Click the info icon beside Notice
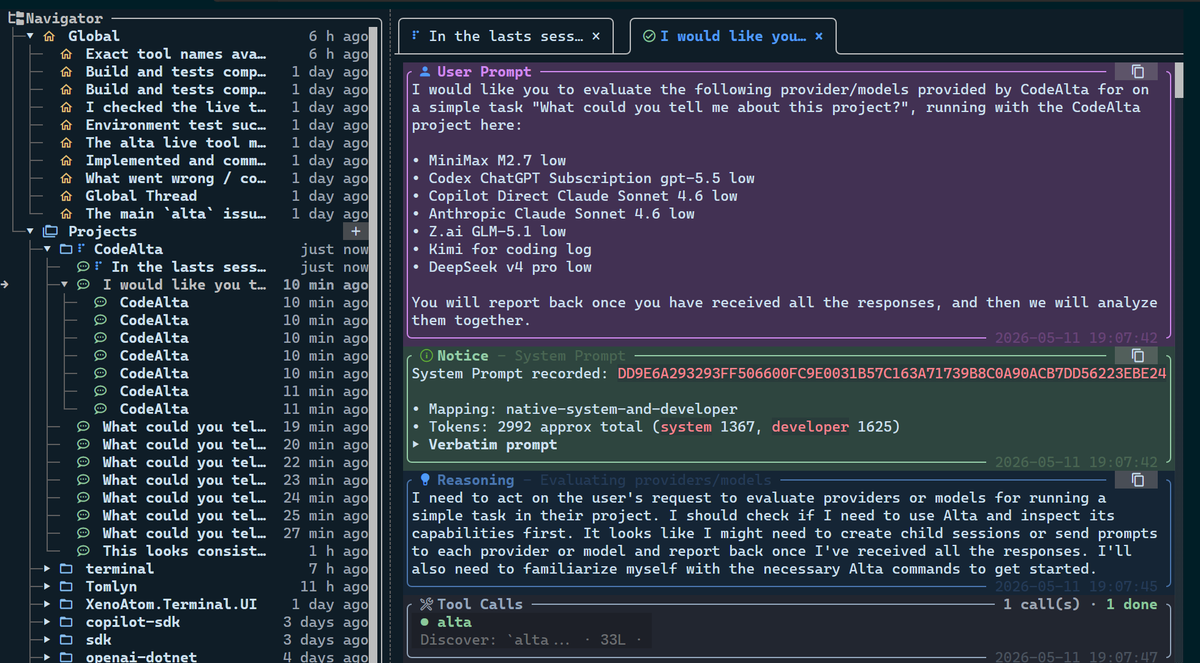1200x663 pixels. [426, 356]
